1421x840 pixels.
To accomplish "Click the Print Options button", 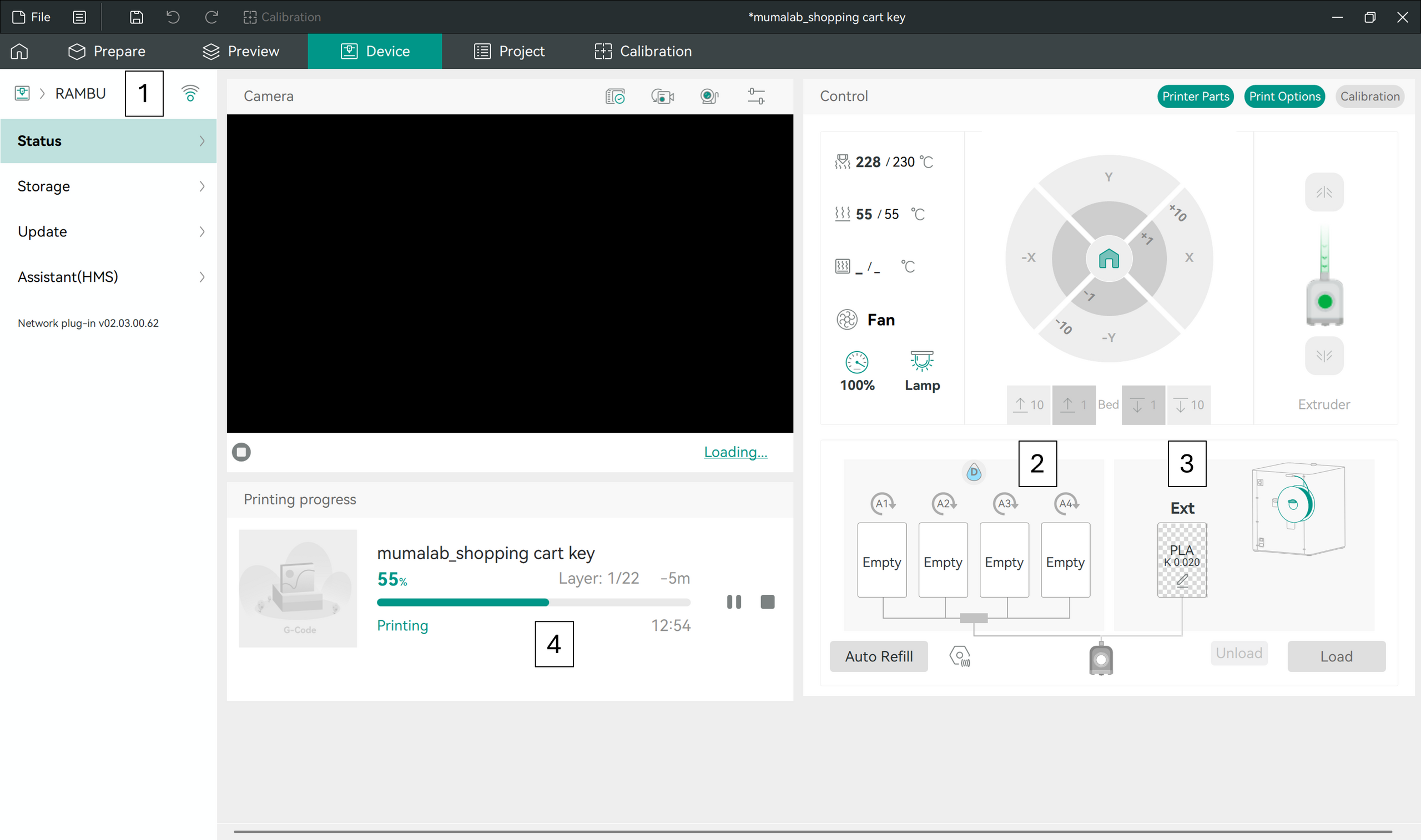I will (1284, 96).
